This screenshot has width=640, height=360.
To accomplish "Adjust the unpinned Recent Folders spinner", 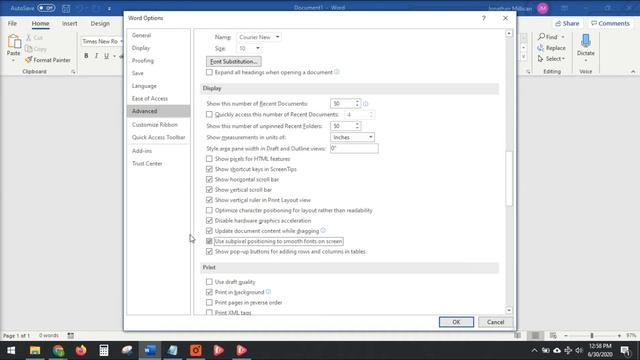I will coord(357,126).
